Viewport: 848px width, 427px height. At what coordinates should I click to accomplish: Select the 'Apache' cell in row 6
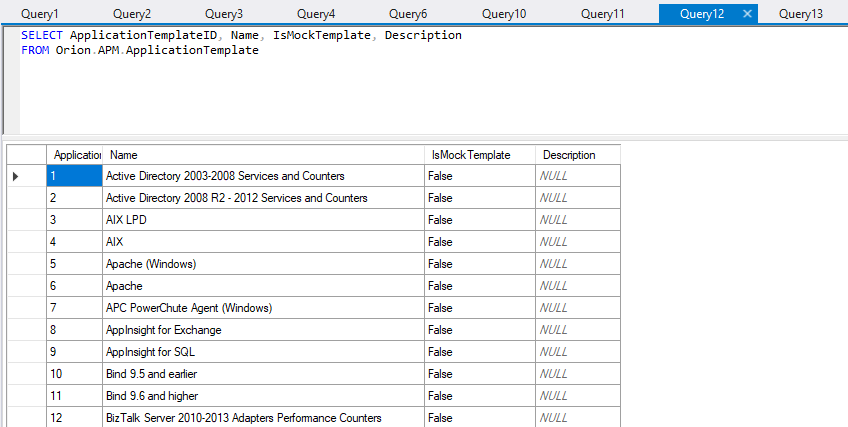[x=263, y=286]
